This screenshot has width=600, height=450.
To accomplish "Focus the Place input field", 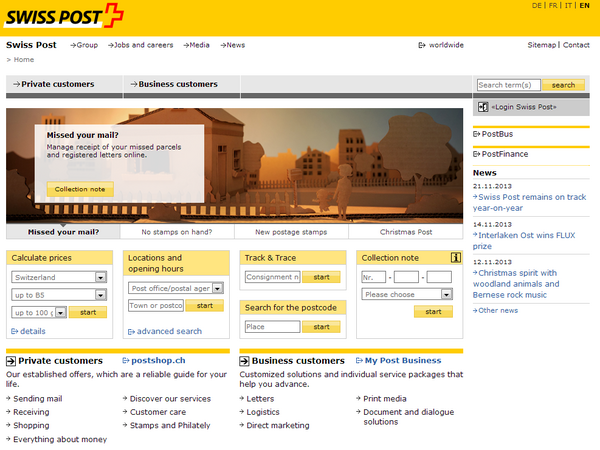I will pos(272,327).
